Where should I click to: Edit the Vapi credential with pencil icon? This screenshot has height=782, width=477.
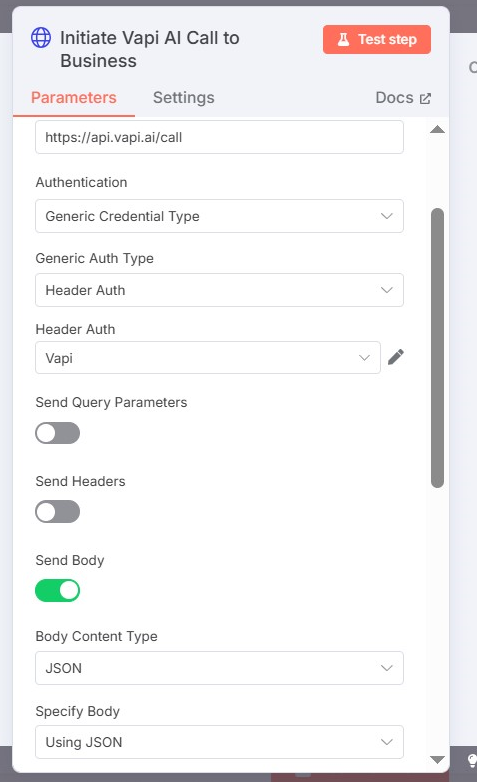click(x=396, y=357)
